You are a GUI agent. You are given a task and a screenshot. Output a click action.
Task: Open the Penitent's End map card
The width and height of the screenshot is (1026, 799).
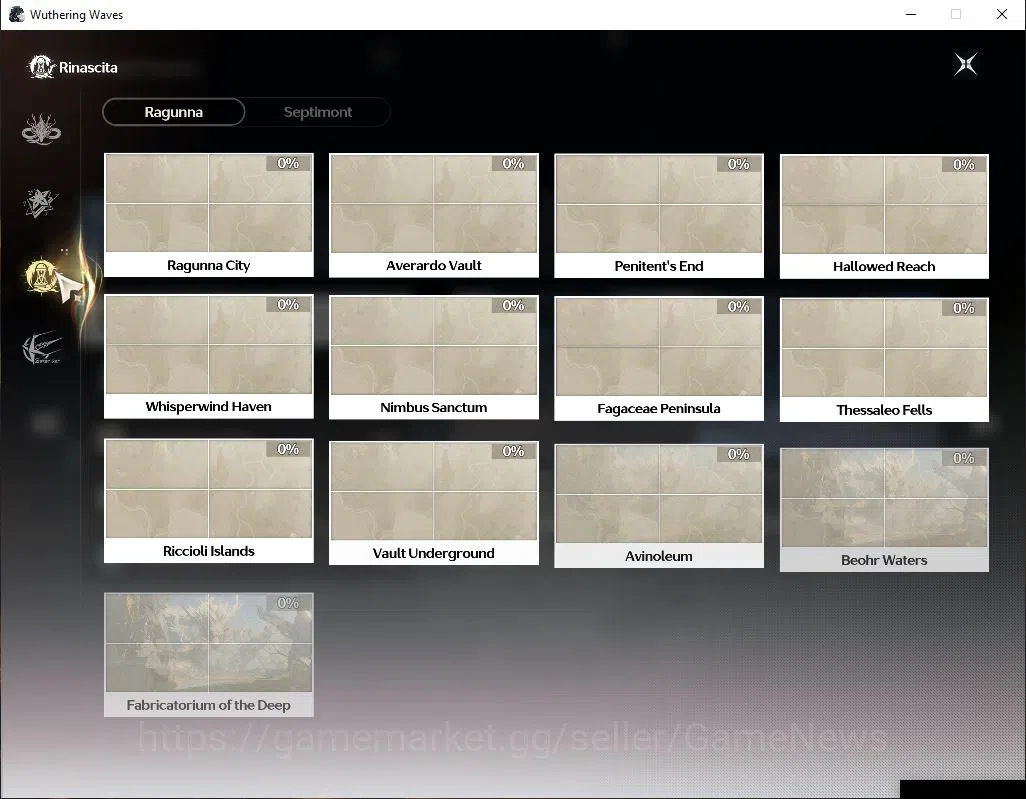659,216
